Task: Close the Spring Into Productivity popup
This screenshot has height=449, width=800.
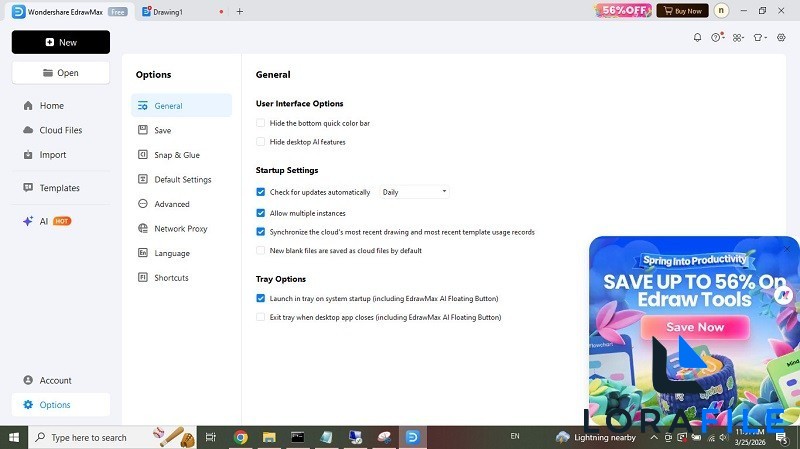Action: pyautogui.click(x=787, y=248)
